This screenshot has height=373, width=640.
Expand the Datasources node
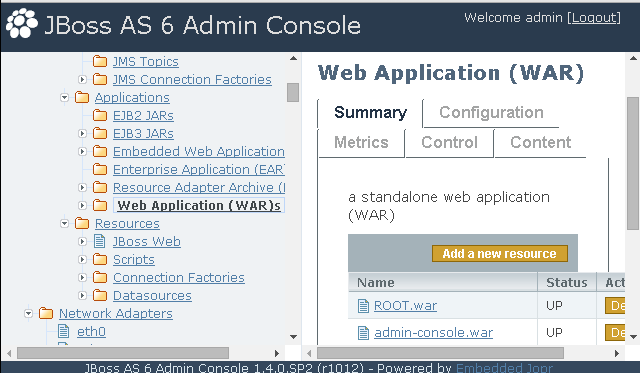(x=82, y=295)
